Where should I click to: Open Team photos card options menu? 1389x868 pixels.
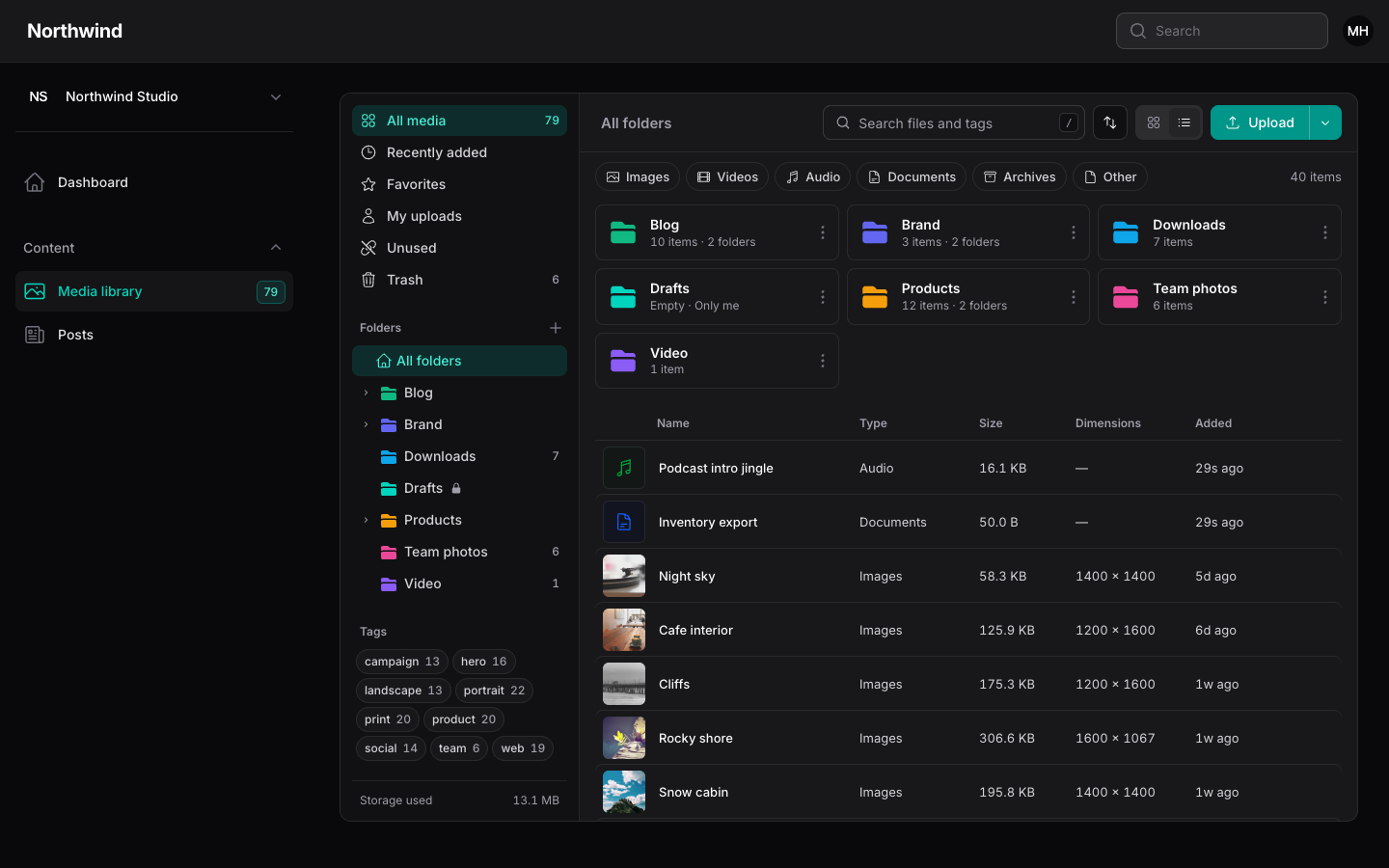pyautogui.click(x=1324, y=297)
